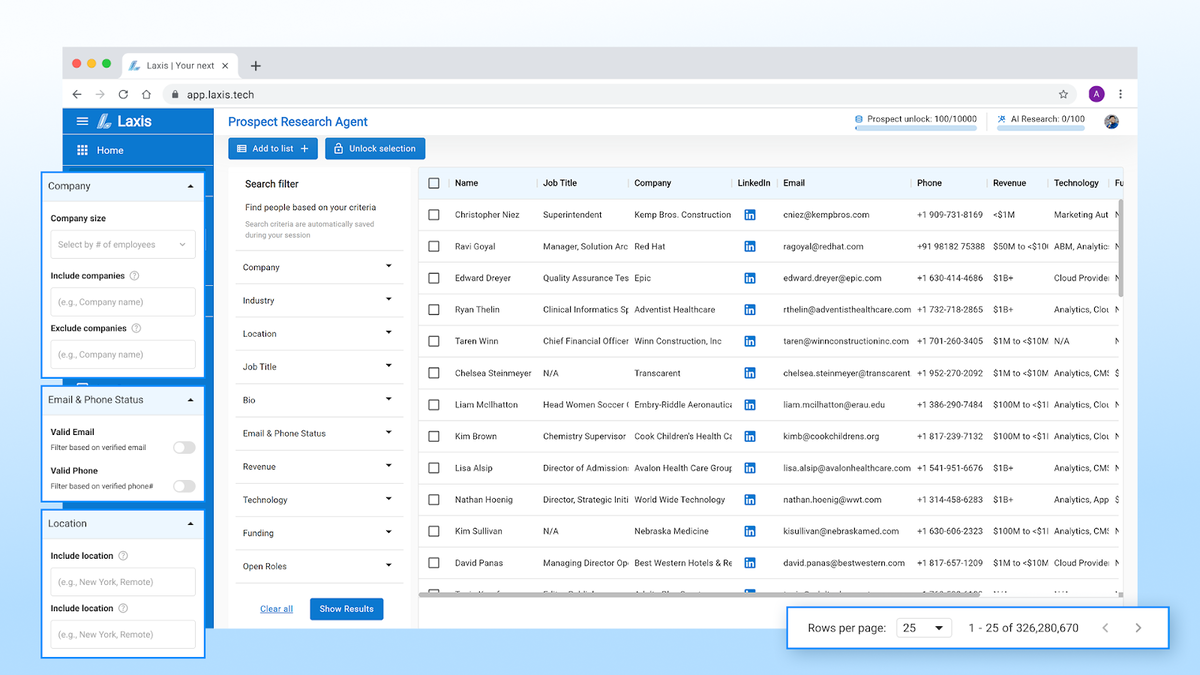Open LinkedIn profile for Kim Brown

(x=751, y=436)
